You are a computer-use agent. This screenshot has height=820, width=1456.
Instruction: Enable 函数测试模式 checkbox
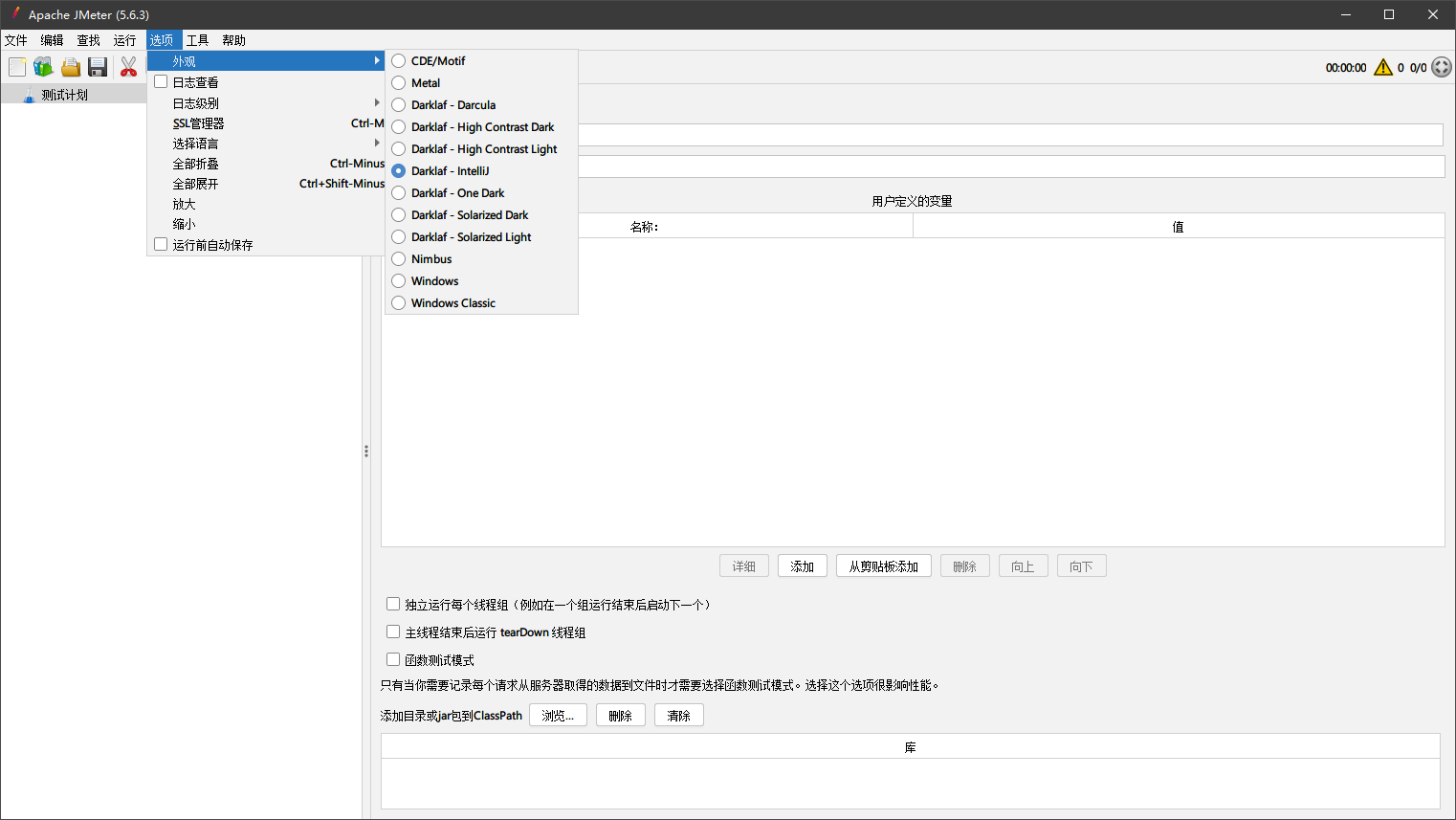[x=393, y=660]
